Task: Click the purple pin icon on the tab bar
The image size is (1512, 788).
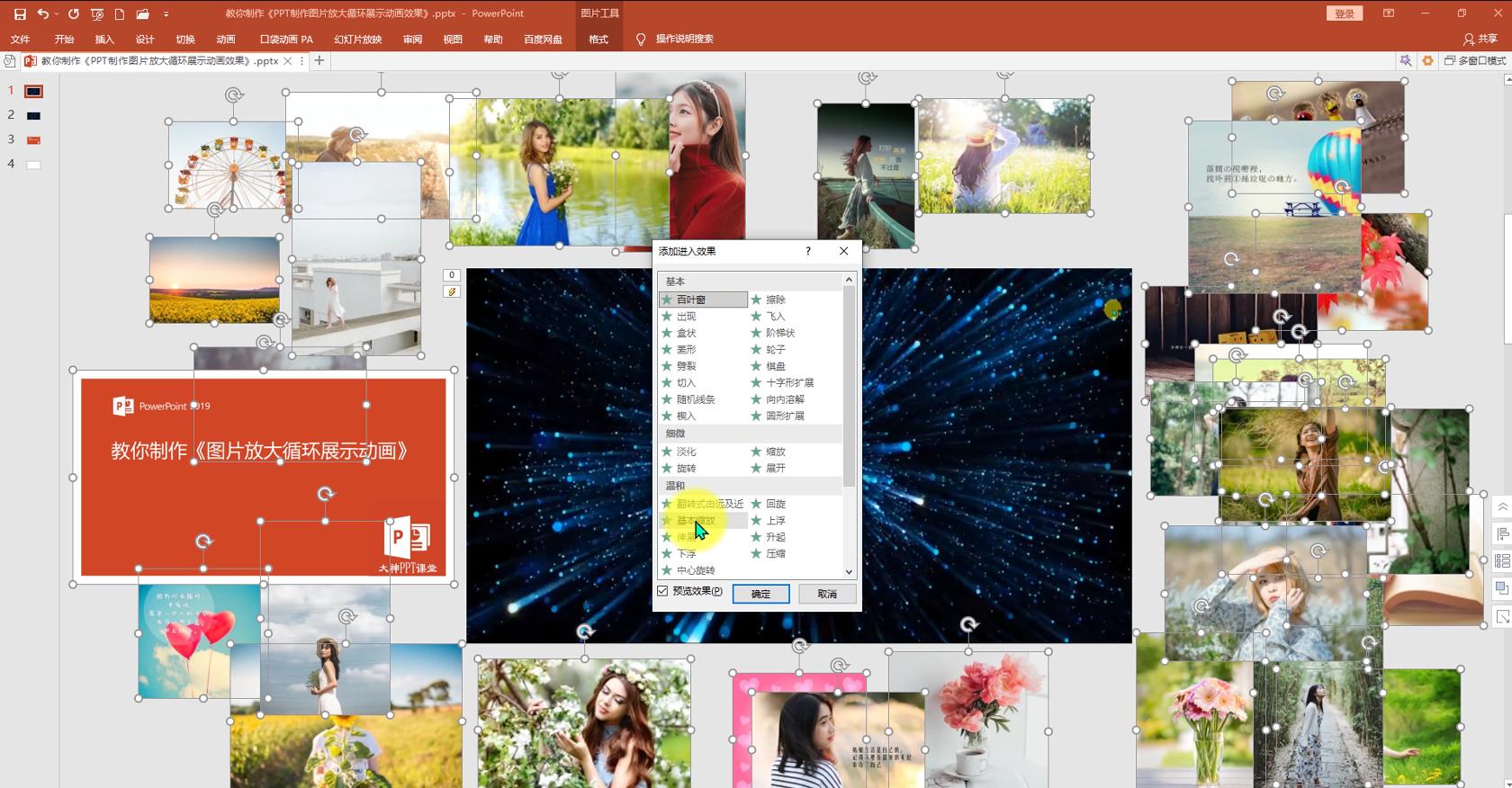Action: [x=1405, y=61]
